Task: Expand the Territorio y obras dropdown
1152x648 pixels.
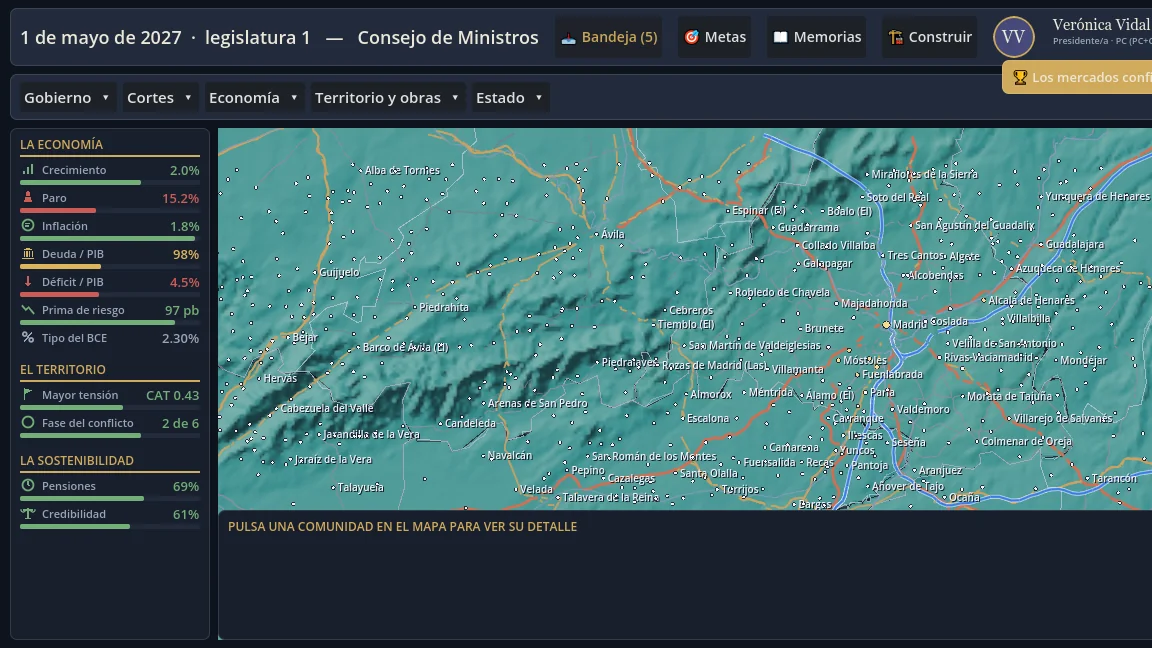Action: point(387,98)
